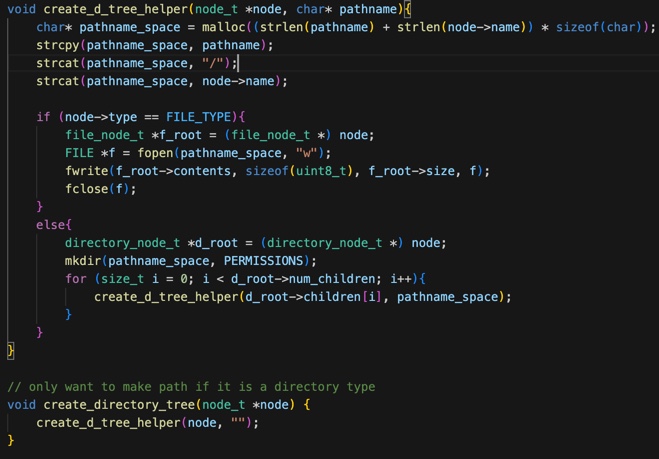Screen dimensions: 659x459
Task: Place cursor on the fwrite call
Action: [87, 171]
